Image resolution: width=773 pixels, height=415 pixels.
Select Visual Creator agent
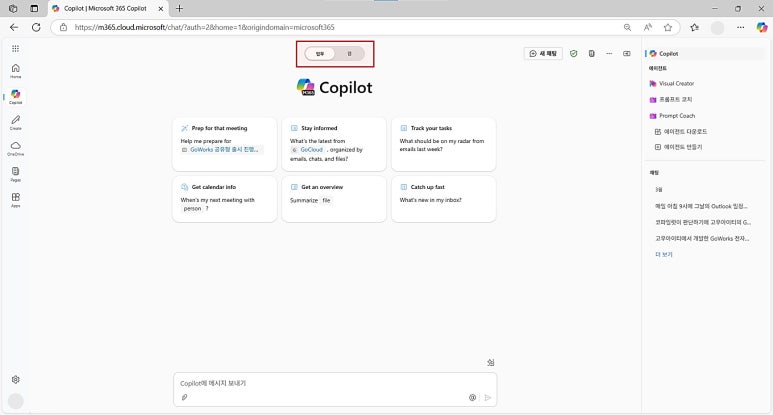pos(676,84)
